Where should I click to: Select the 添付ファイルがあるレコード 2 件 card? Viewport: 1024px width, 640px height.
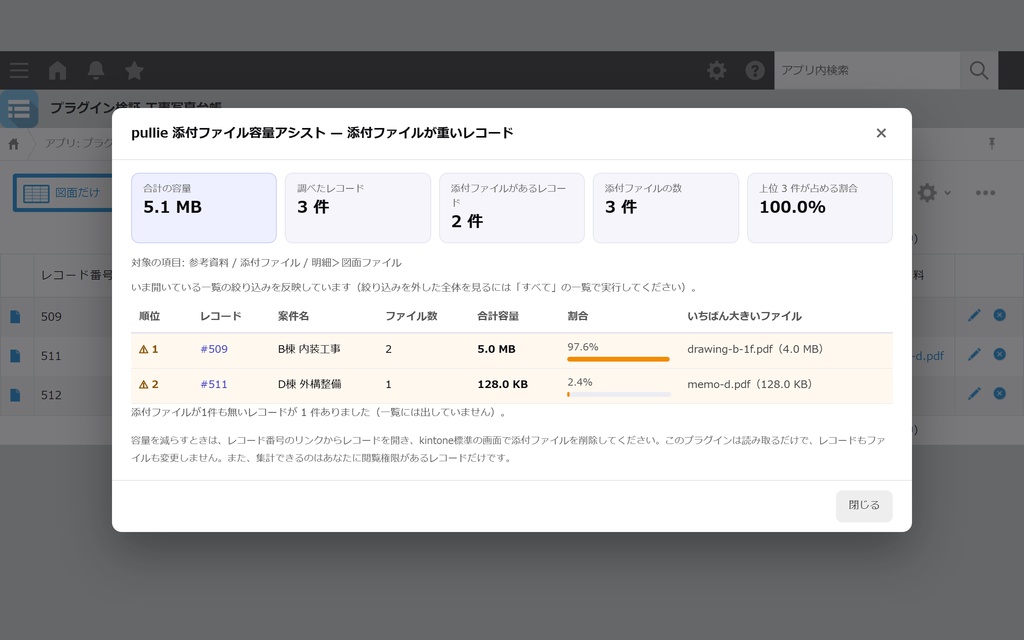point(512,208)
